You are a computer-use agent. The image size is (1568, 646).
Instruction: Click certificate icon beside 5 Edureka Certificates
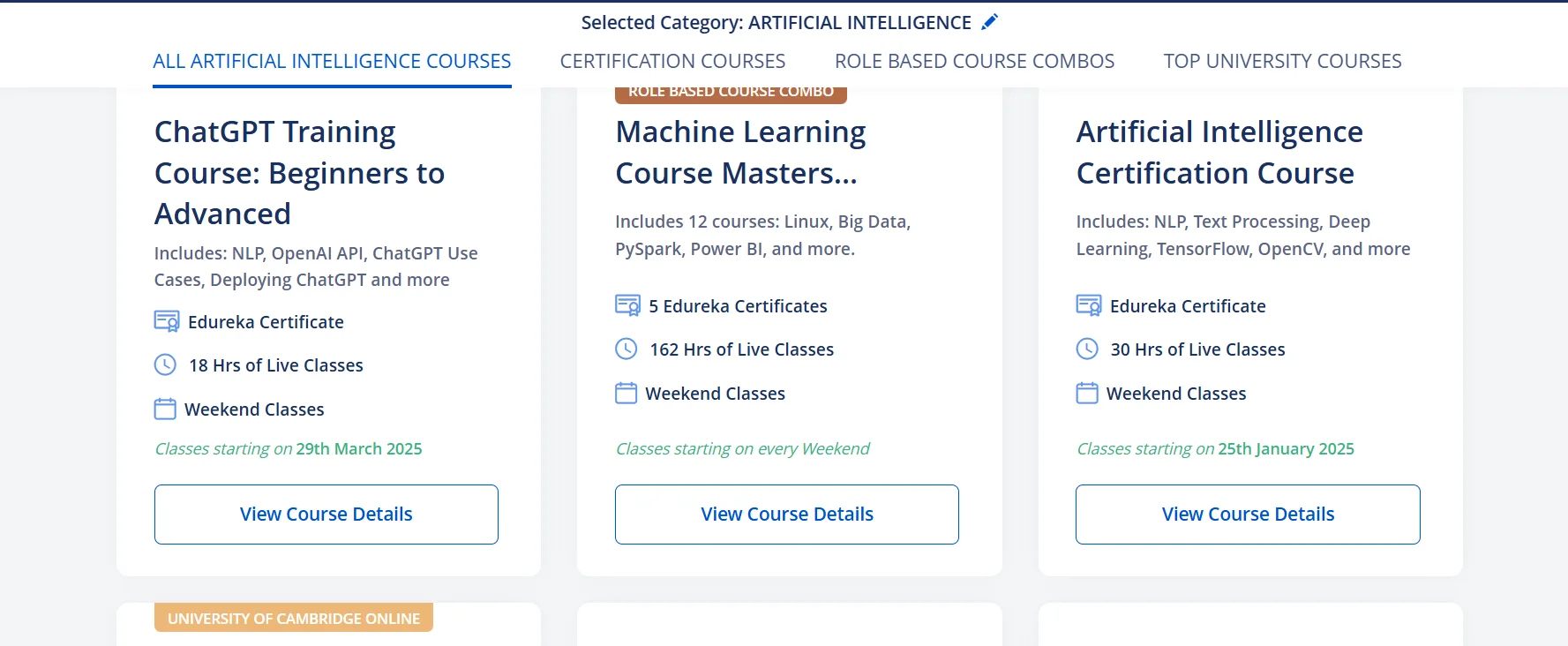pyautogui.click(x=627, y=305)
